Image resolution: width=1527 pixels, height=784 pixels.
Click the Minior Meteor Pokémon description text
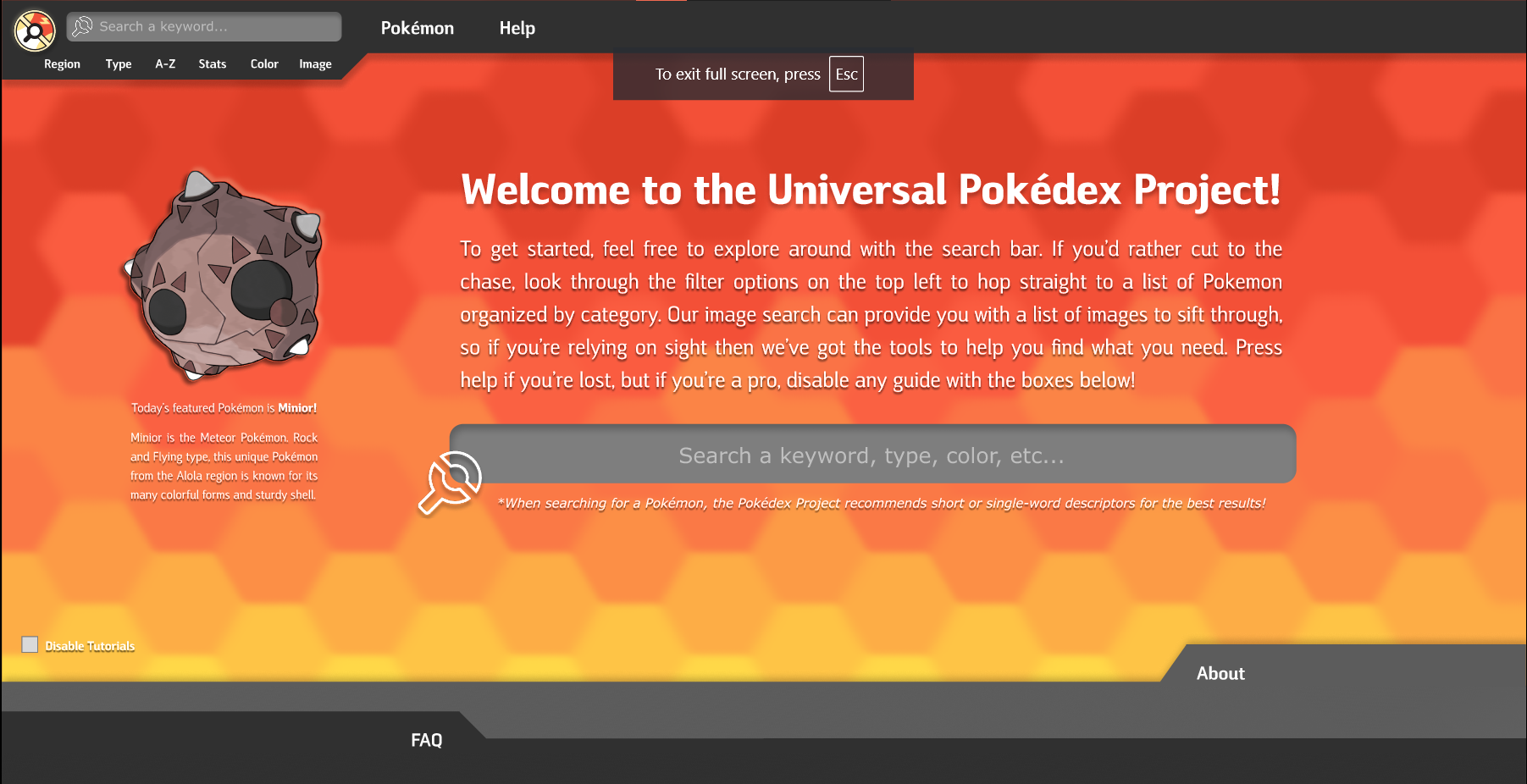coord(224,467)
